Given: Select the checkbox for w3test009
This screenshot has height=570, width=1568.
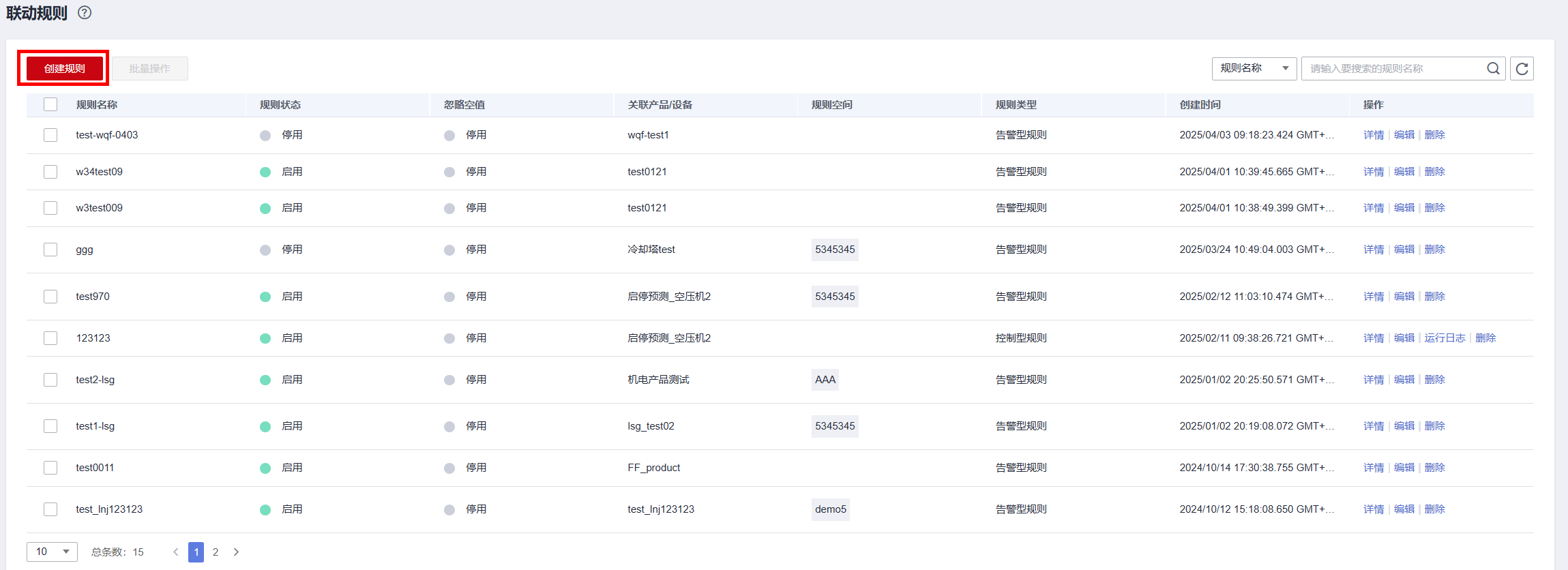Looking at the screenshot, I should click(x=50, y=208).
